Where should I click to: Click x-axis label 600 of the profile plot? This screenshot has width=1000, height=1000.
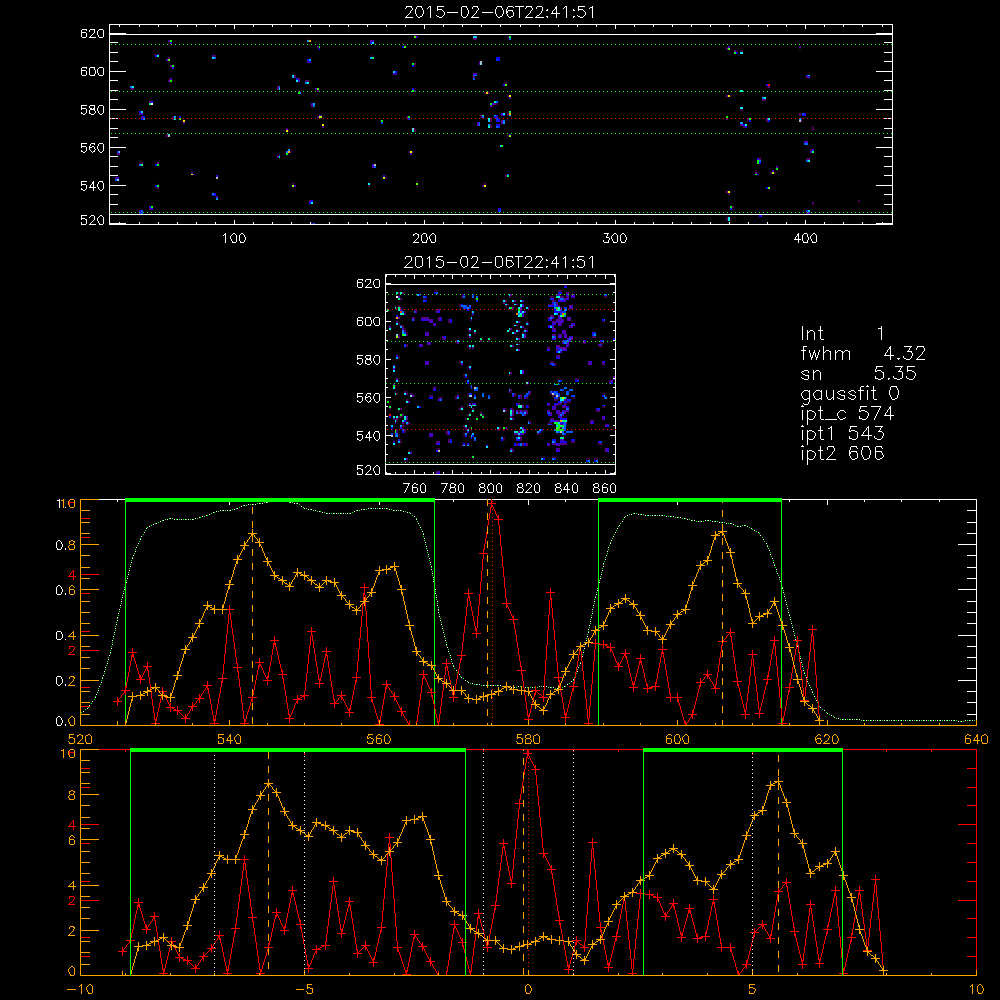click(x=677, y=740)
